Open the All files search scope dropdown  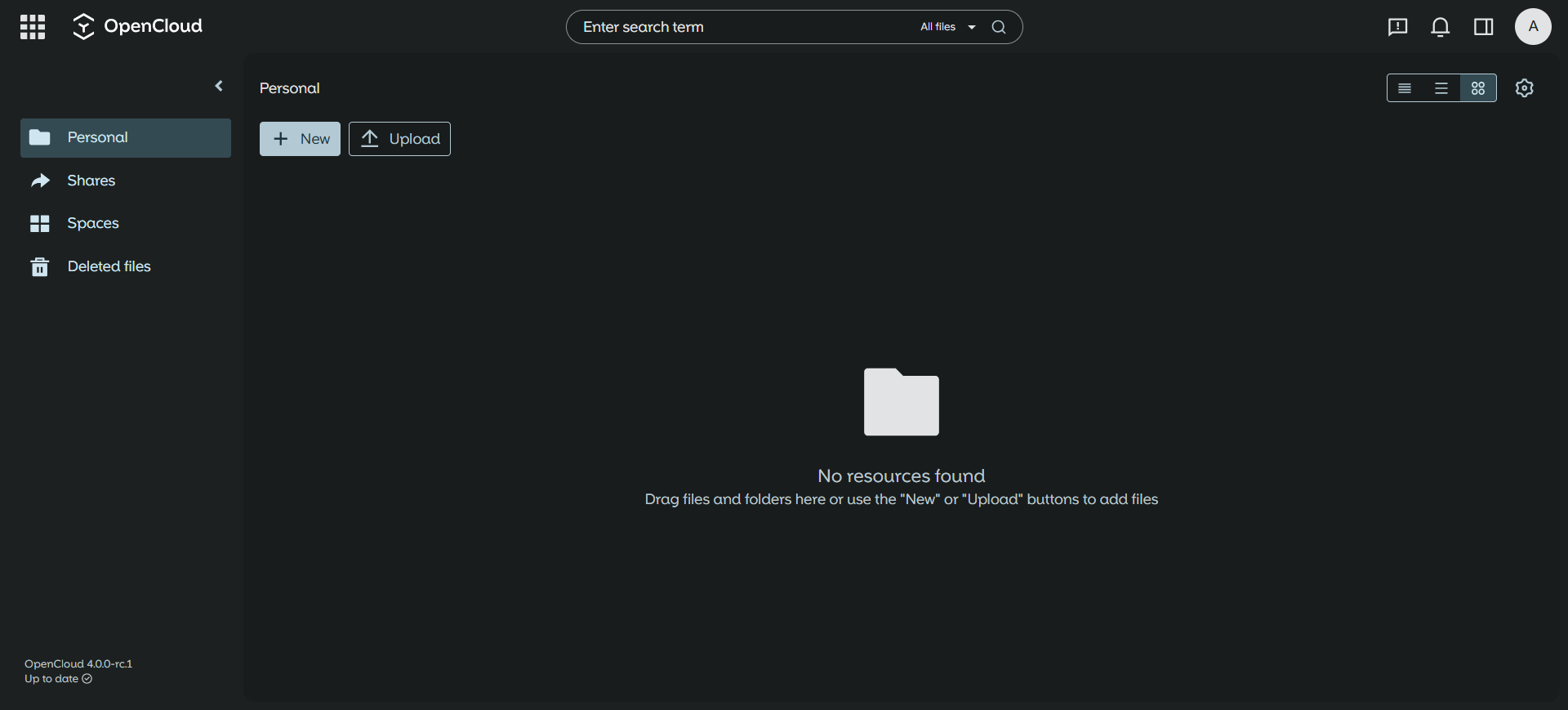(x=947, y=27)
